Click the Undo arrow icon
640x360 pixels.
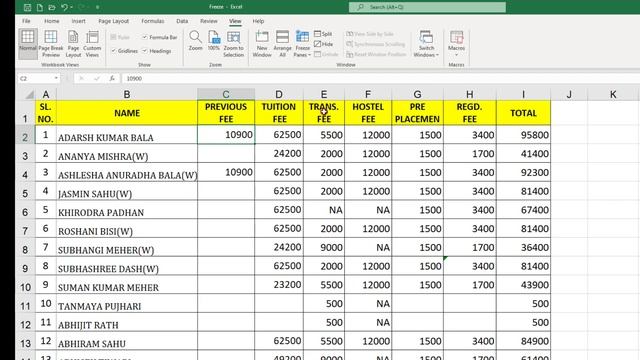(64, 7)
